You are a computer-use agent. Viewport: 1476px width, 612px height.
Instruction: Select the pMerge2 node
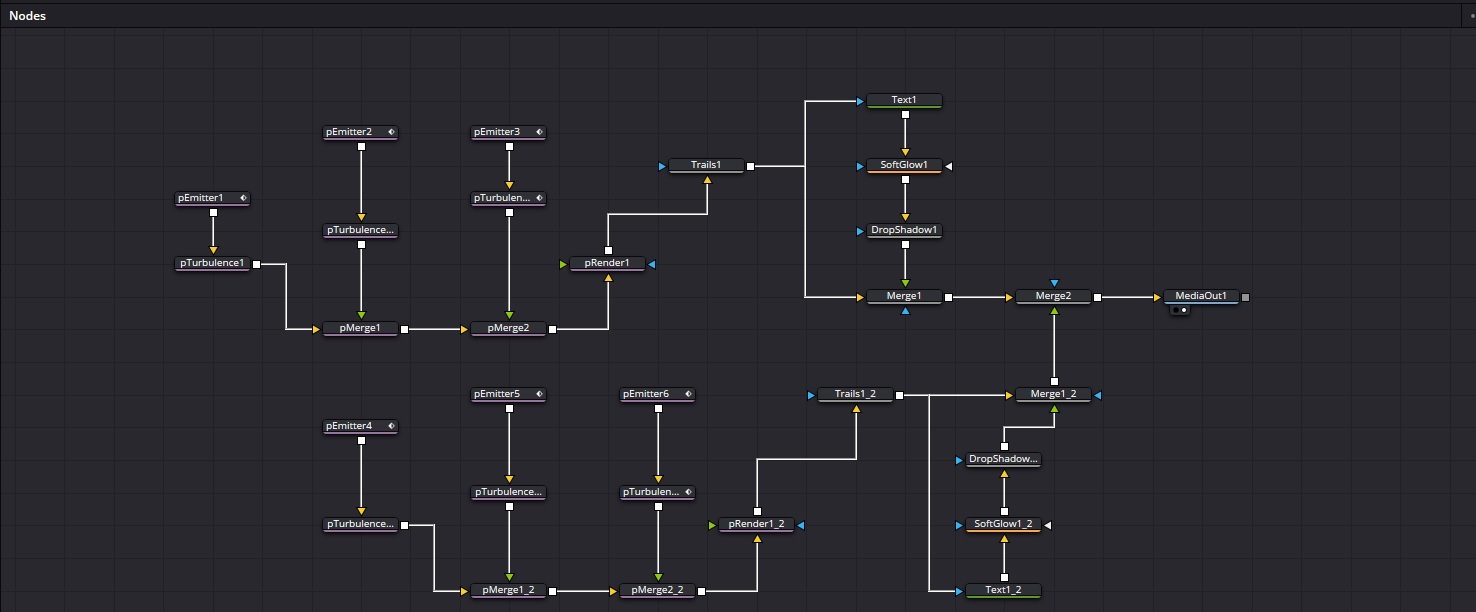coord(509,329)
